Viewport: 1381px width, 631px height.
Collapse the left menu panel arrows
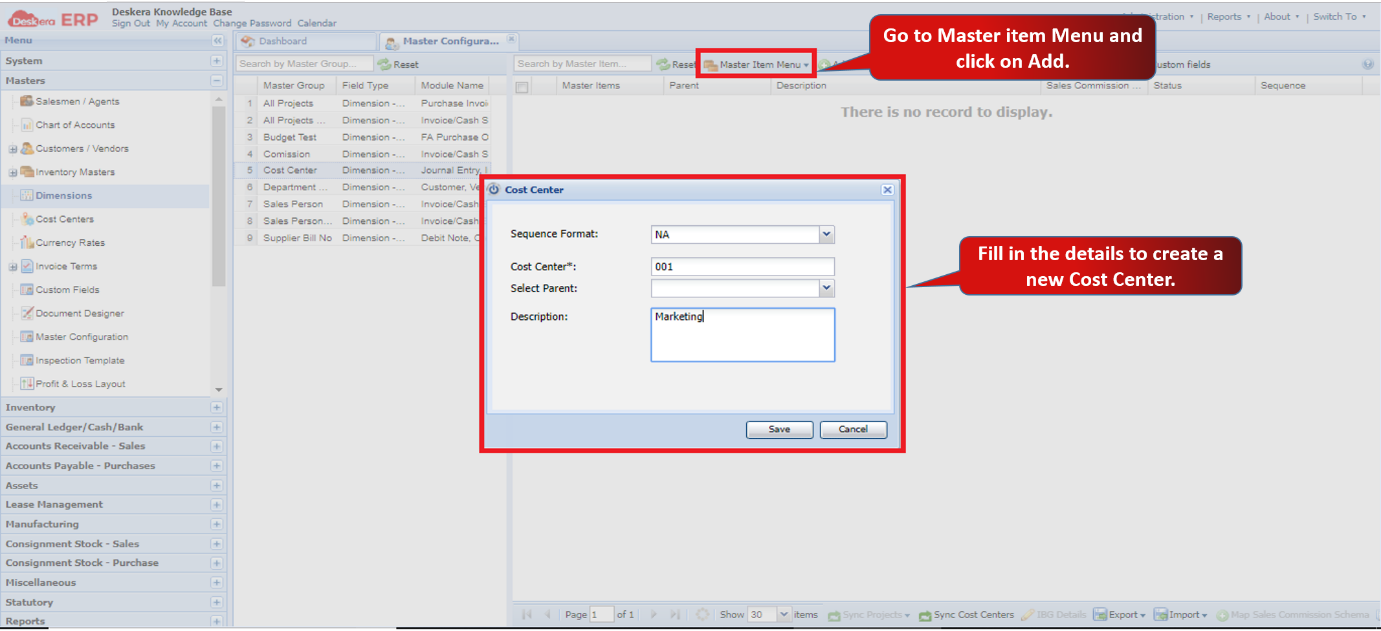click(217, 41)
